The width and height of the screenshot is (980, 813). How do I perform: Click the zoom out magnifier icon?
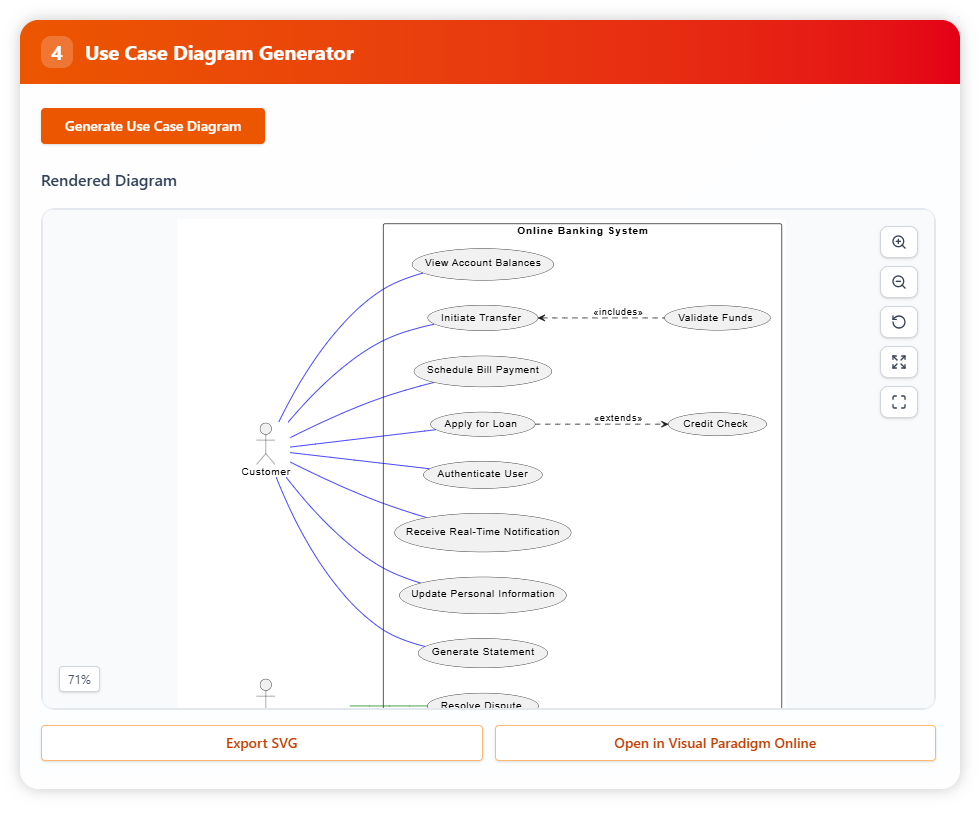[898, 282]
